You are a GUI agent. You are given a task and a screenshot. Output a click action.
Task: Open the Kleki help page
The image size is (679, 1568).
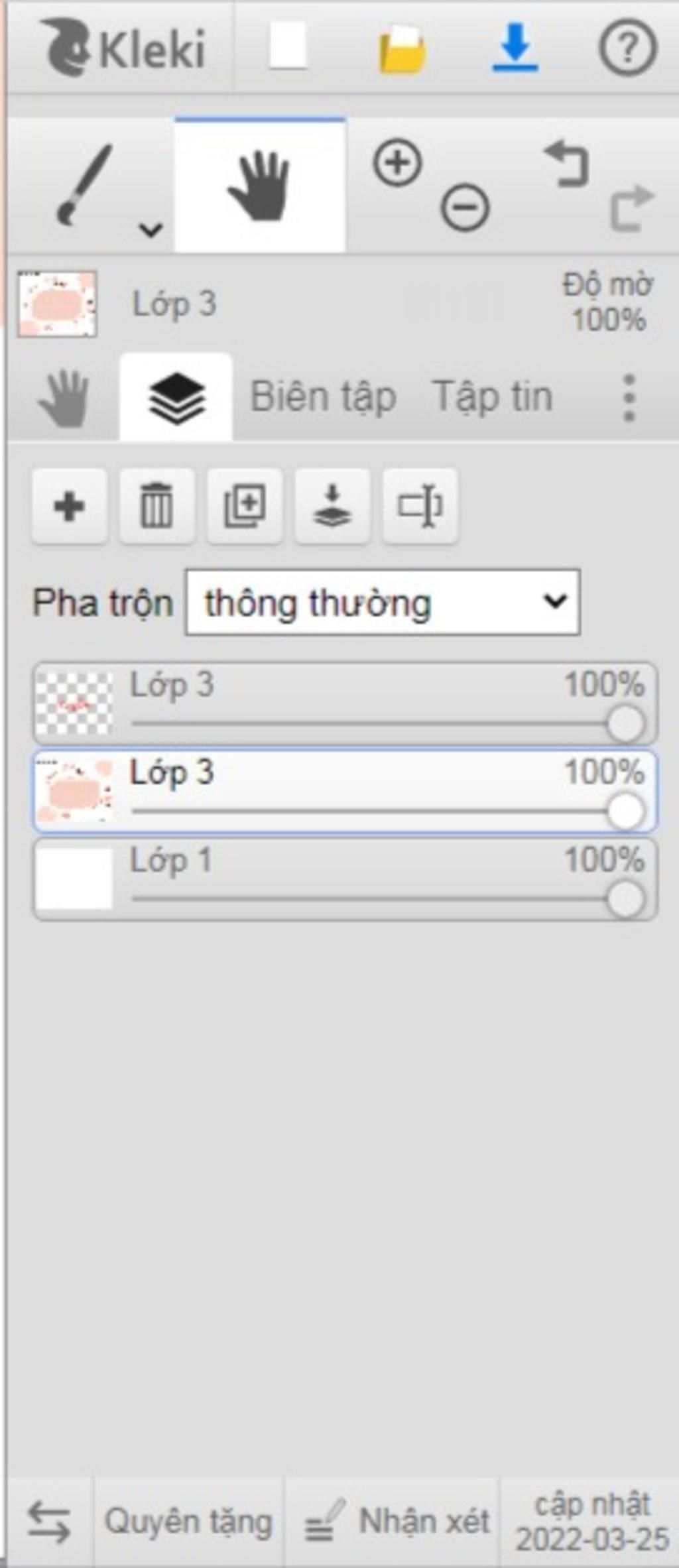(628, 47)
